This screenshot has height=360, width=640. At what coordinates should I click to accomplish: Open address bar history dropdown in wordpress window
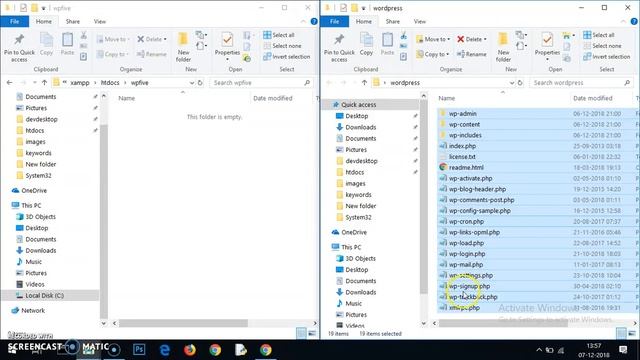(x=512, y=83)
